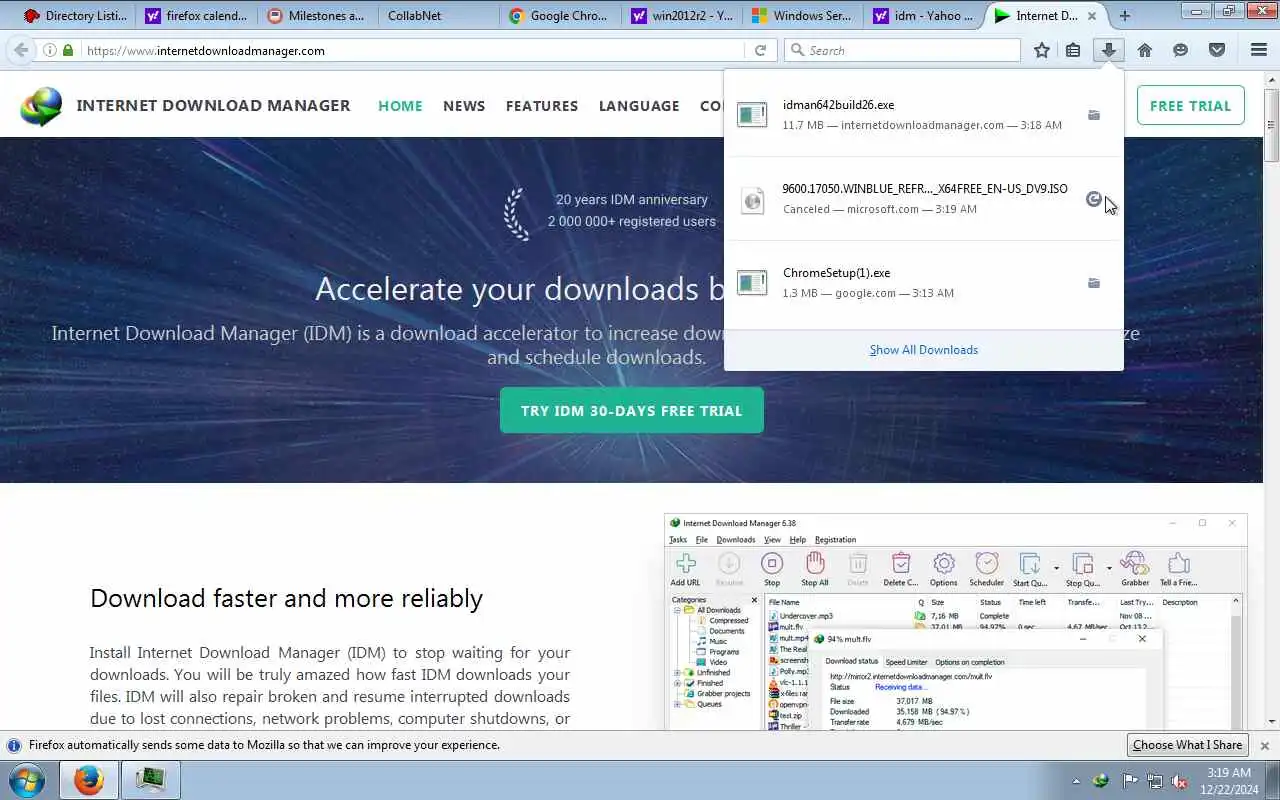This screenshot has width=1280, height=800.
Task: Switch to the win2012r2 Yahoo tab
Action: click(683, 16)
